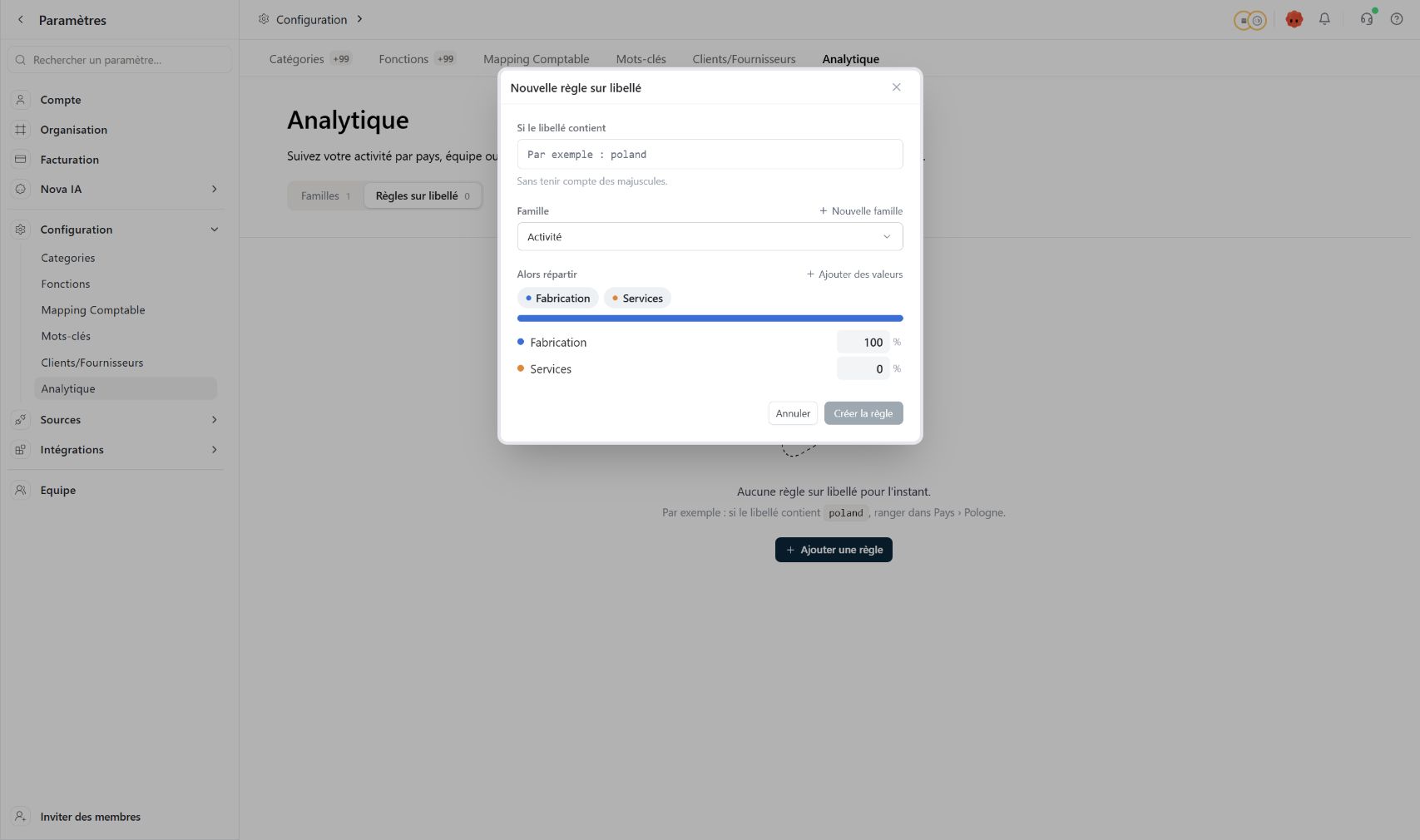The image size is (1420, 840).
Task: Click the Compte person icon
Action: (x=21, y=100)
